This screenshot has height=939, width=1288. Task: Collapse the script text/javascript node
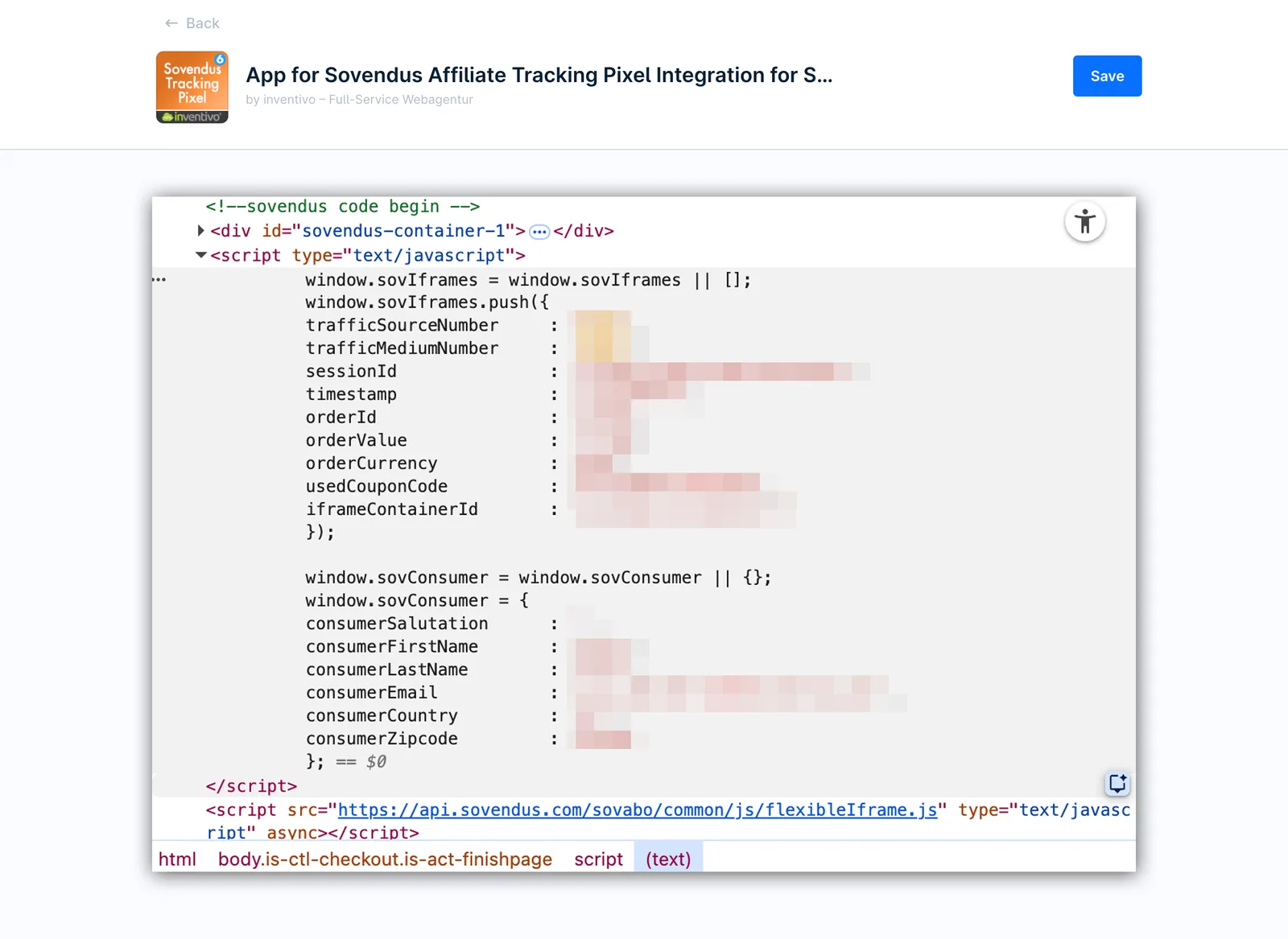click(x=201, y=255)
